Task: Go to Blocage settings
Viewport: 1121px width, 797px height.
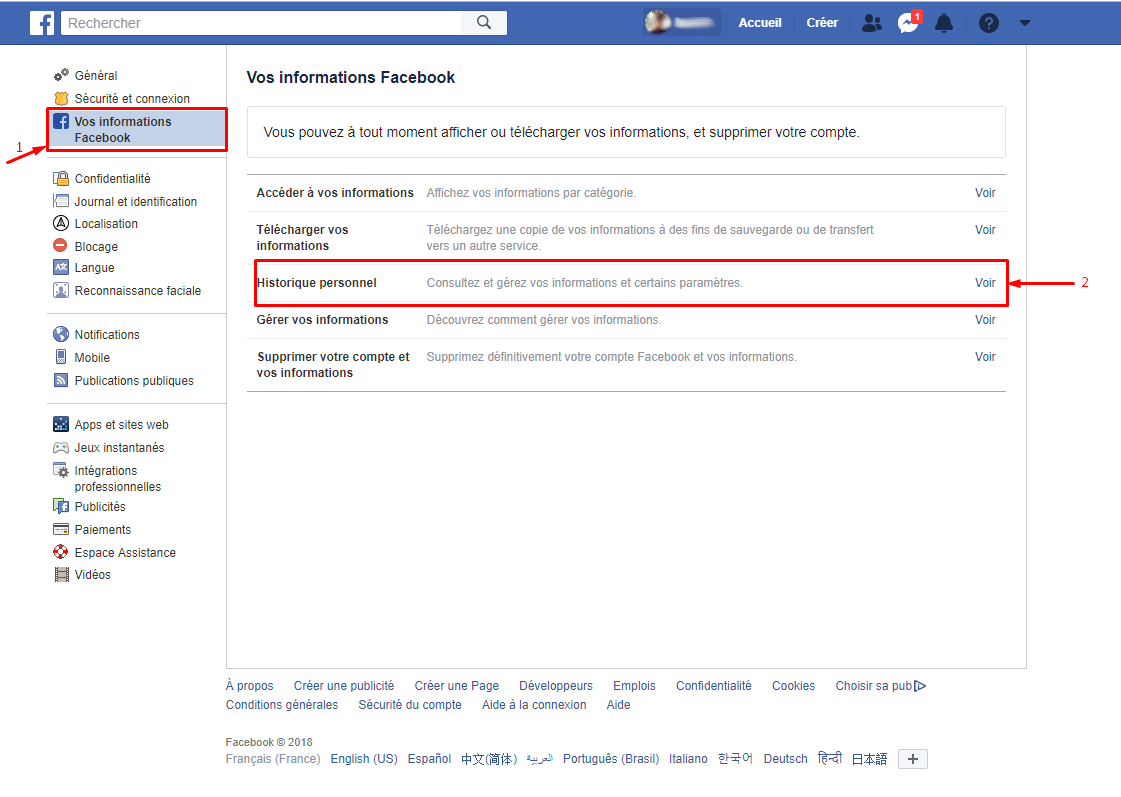Action: (x=96, y=247)
